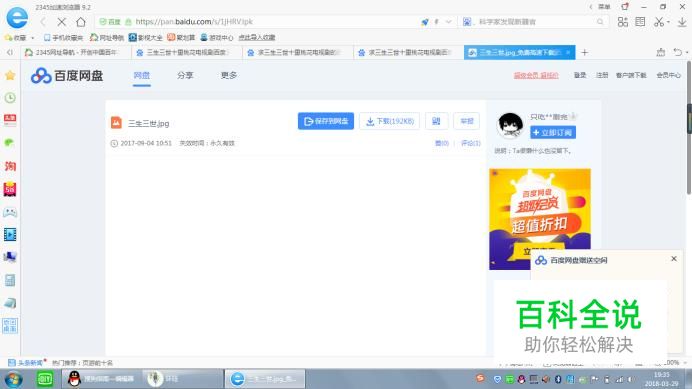Screen dimensions: 692x389
Task: Click the 客户端下载 link
Action: [x=631, y=76]
